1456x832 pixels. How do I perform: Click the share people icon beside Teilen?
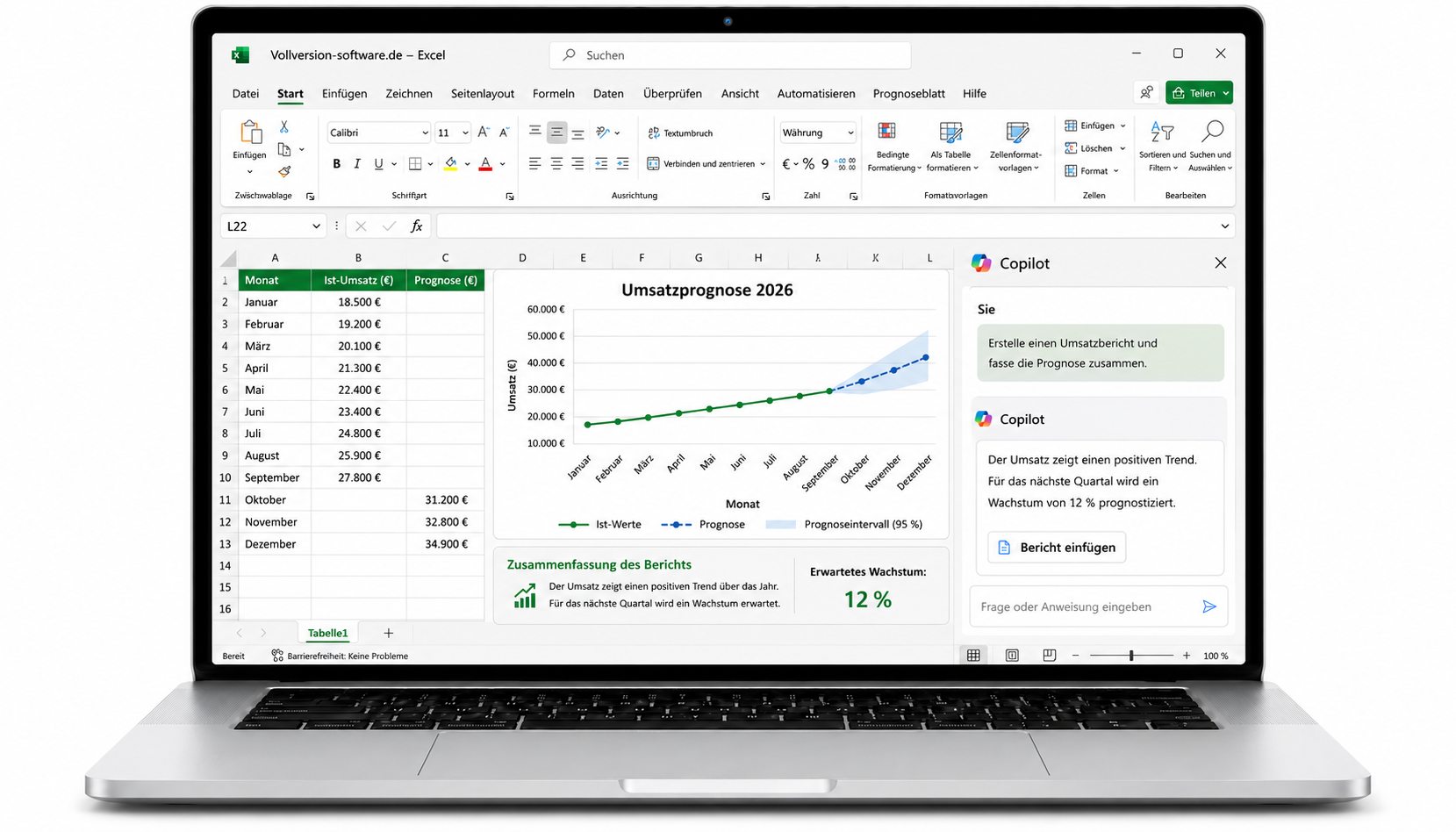[1146, 92]
